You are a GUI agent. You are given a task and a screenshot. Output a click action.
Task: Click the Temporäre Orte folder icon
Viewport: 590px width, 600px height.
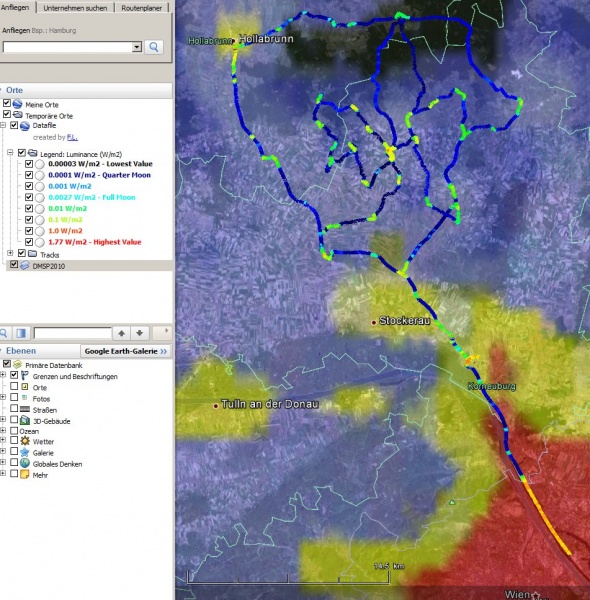pos(17,115)
